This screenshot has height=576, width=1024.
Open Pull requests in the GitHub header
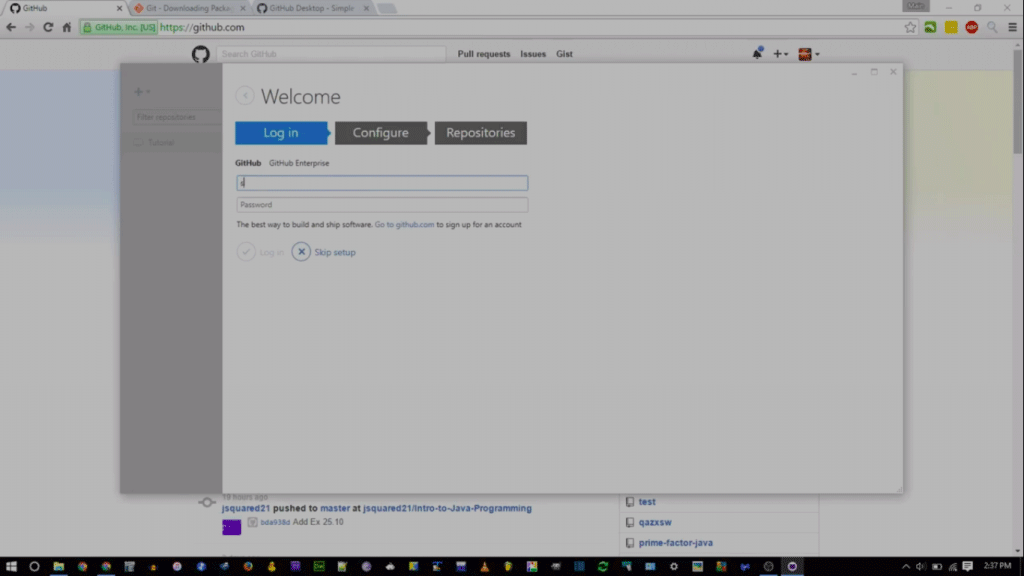[x=484, y=53]
